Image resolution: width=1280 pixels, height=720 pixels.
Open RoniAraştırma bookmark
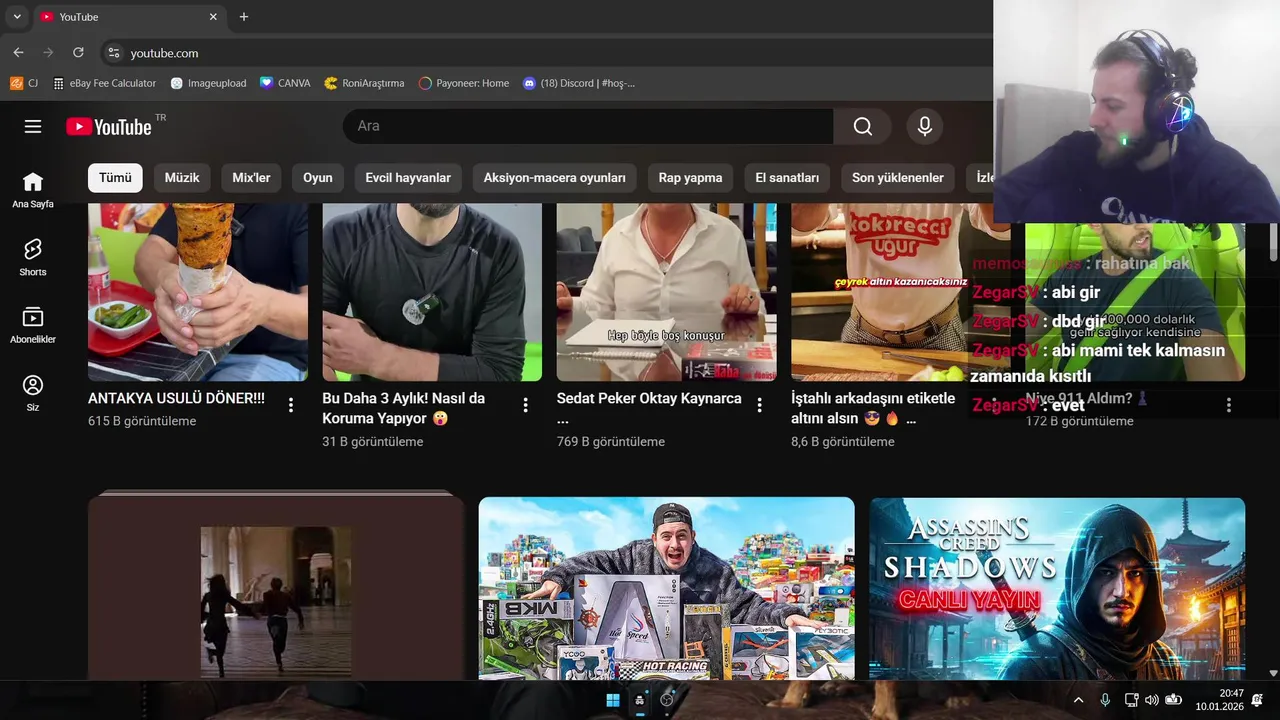click(x=364, y=83)
